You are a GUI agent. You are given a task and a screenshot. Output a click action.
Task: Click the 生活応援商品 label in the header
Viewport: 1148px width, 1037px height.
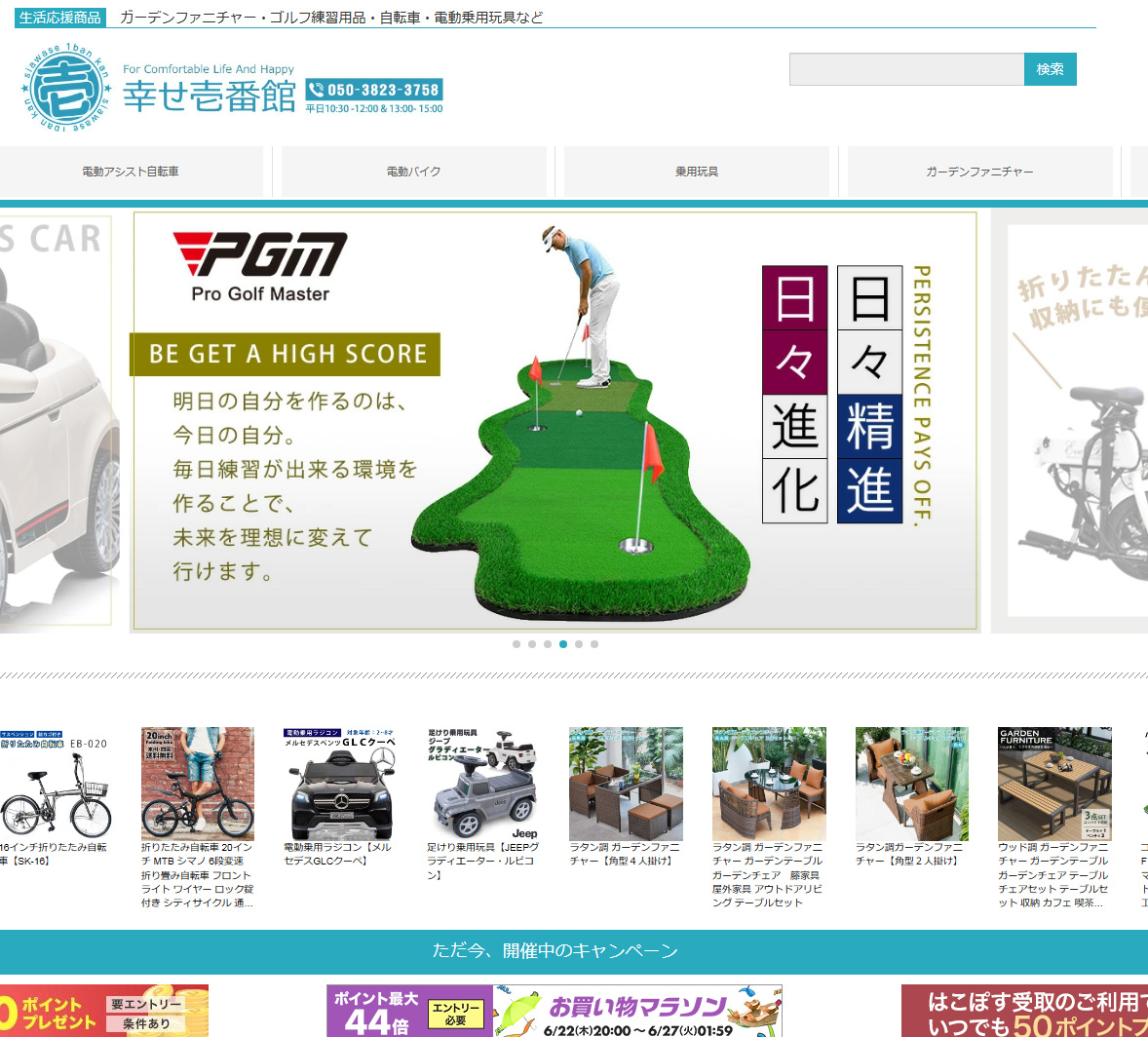pos(60,18)
